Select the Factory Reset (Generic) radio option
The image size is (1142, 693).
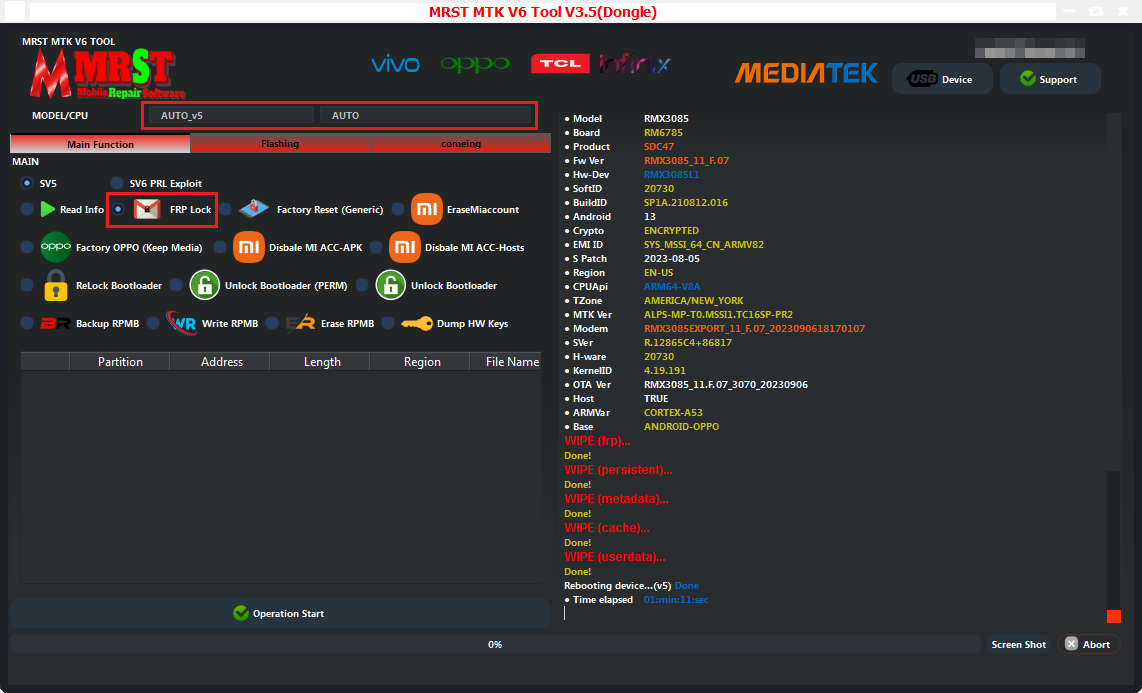coord(226,210)
